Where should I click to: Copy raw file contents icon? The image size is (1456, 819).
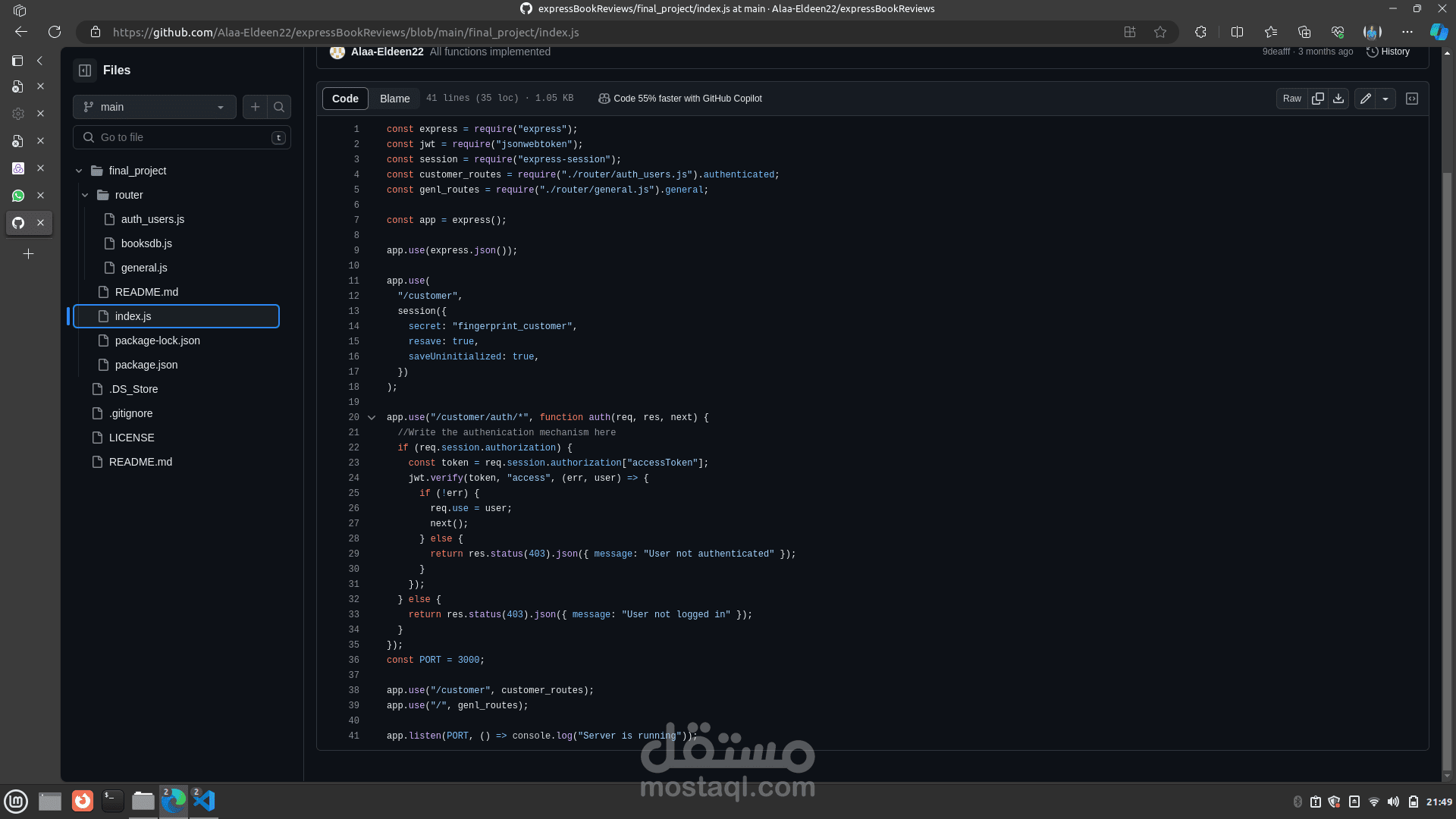1318,99
